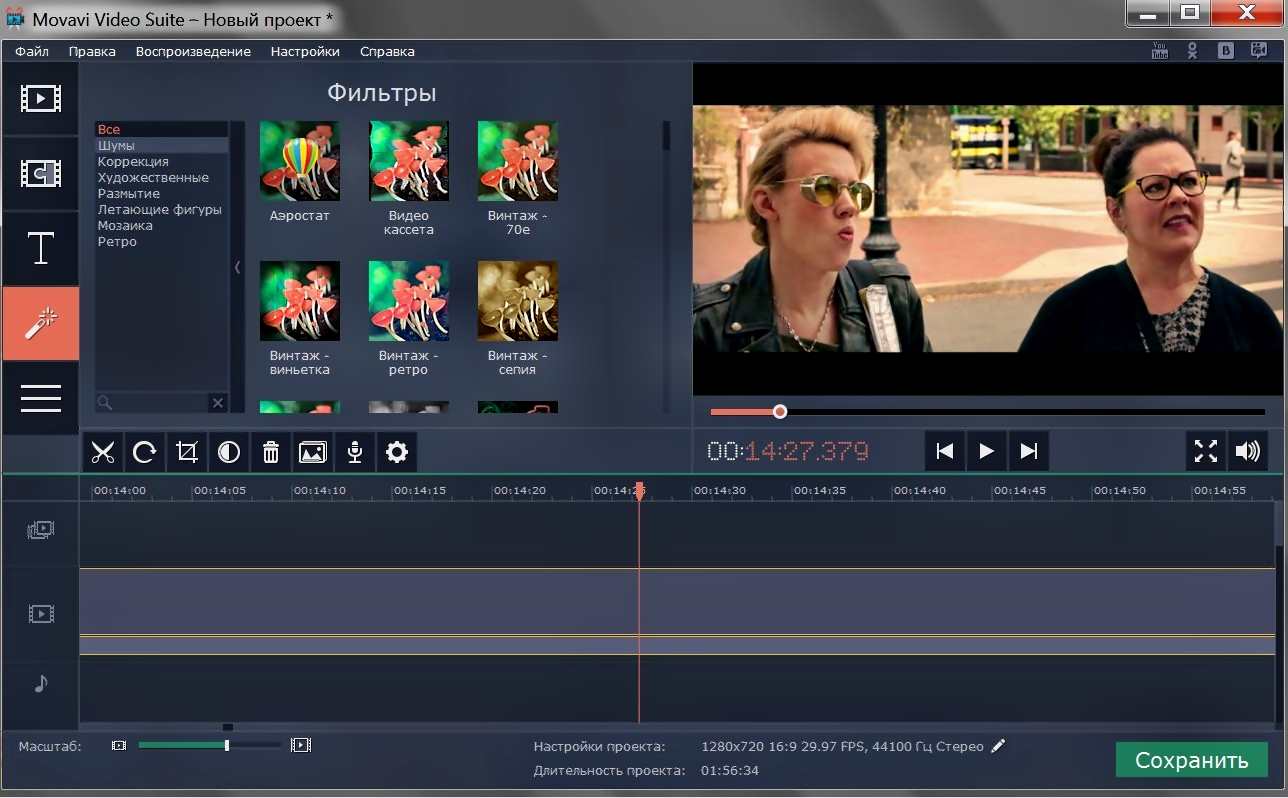Open the Файл menu
1288x798 pixels.
point(32,51)
